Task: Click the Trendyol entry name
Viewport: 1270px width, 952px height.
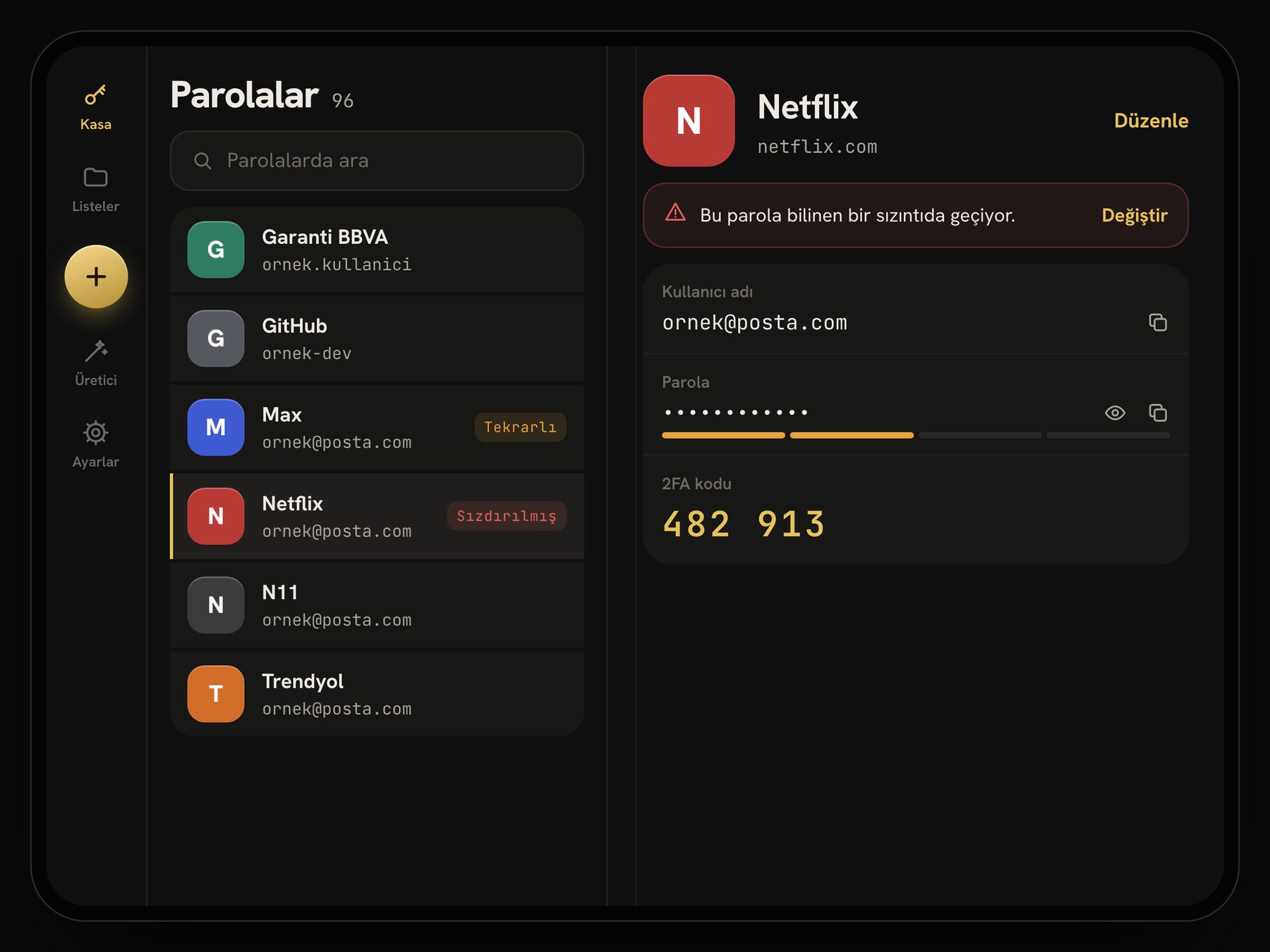Action: tap(303, 681)
